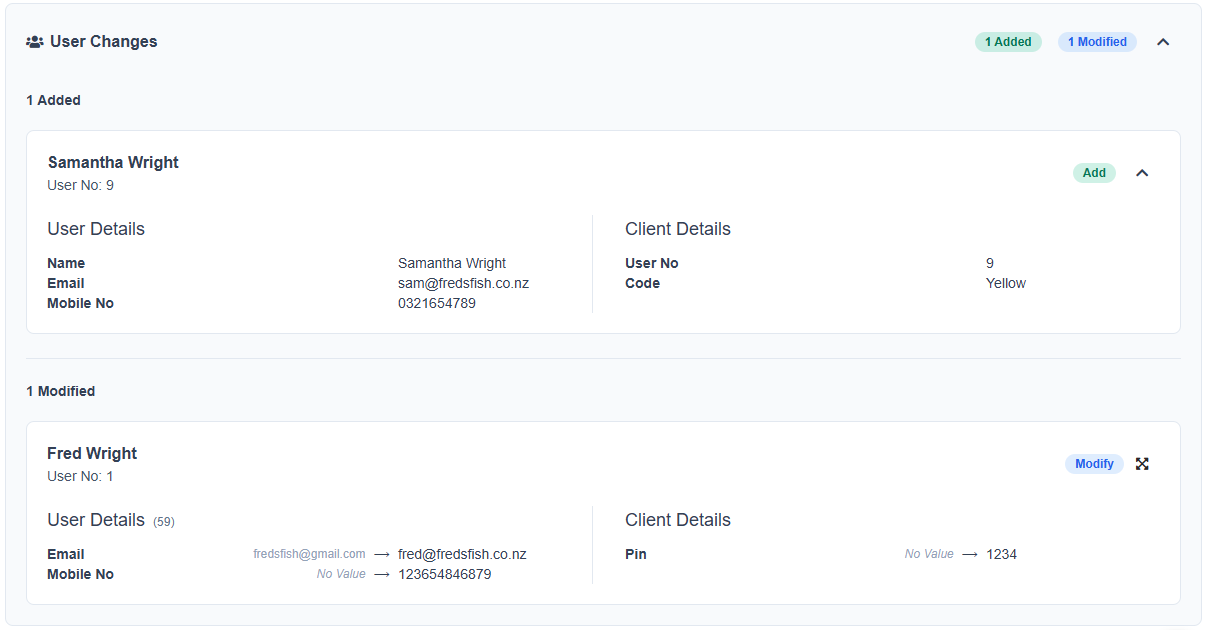Viewport: 1205px width, 630px height.
Task: Click the green Add badge on Samantha's card
Action: [x=1094, y=172]
